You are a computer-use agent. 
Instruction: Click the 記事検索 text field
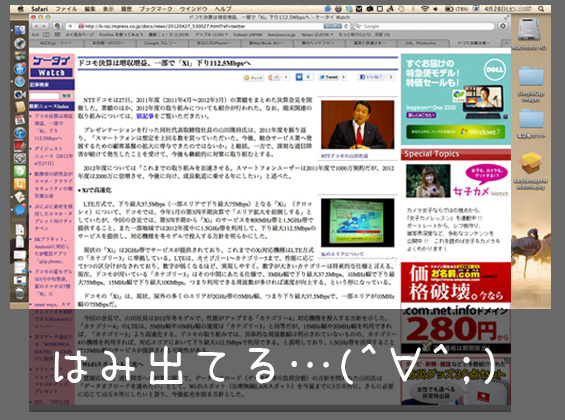44,96
